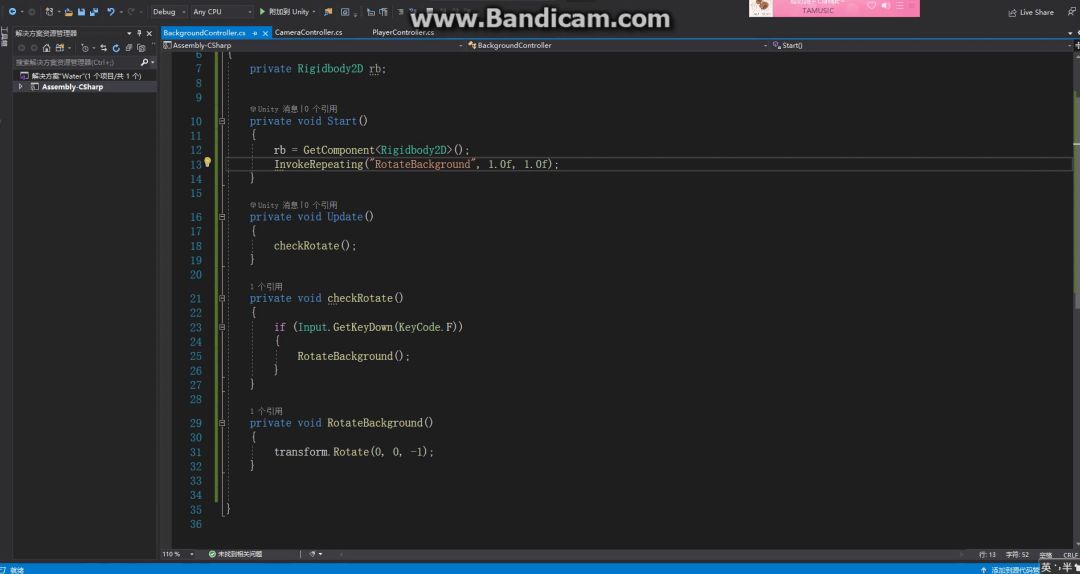The height and width of the screenshot is (574, 1080).
Task: Switch to the PlayerController.cs tab
Action: [403, 33]
